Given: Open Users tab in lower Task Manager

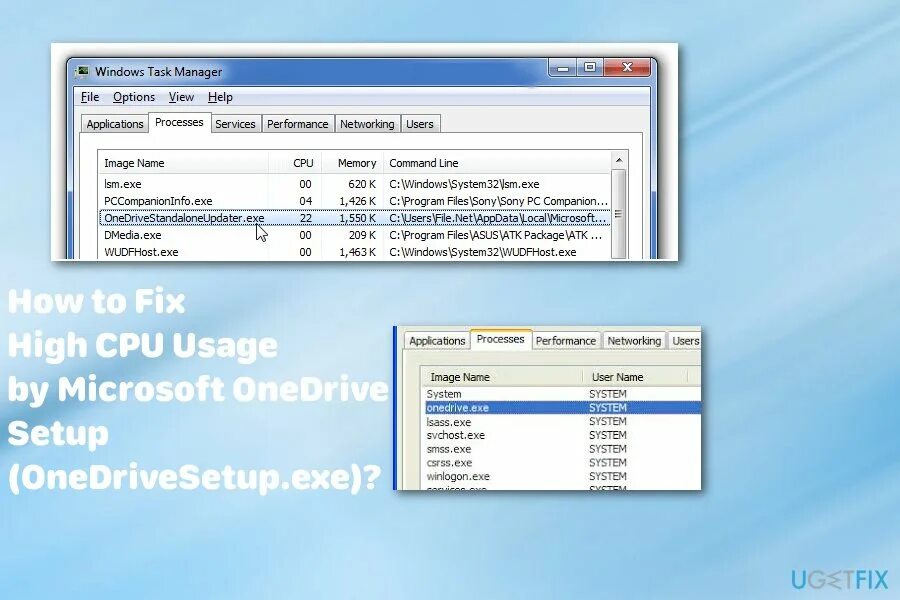Looking at the screenshot, I should [x=685, y=341].
